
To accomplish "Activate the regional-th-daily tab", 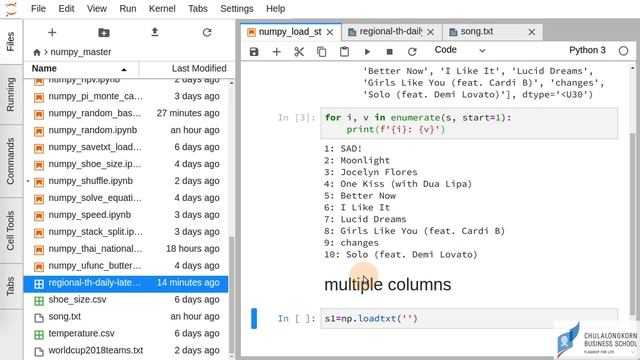I will pyautogui.click(x=390, y=32).
